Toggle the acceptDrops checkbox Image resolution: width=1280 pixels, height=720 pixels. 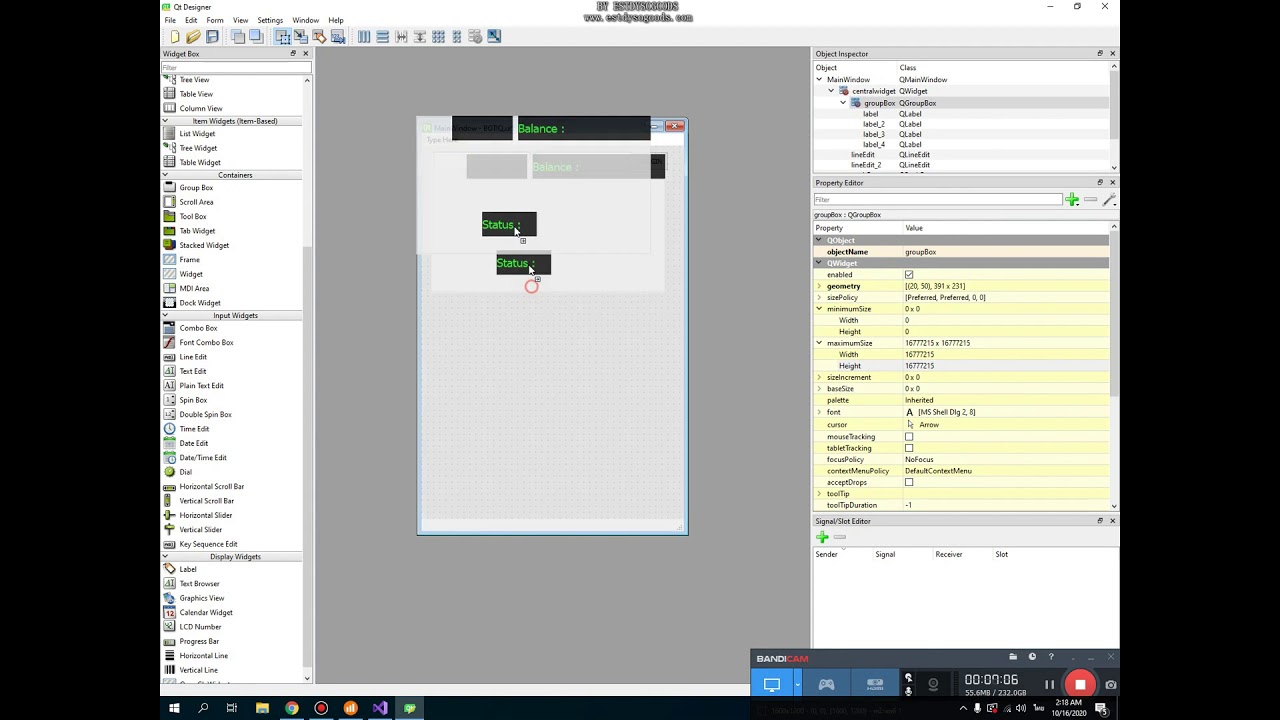(909, 482)
